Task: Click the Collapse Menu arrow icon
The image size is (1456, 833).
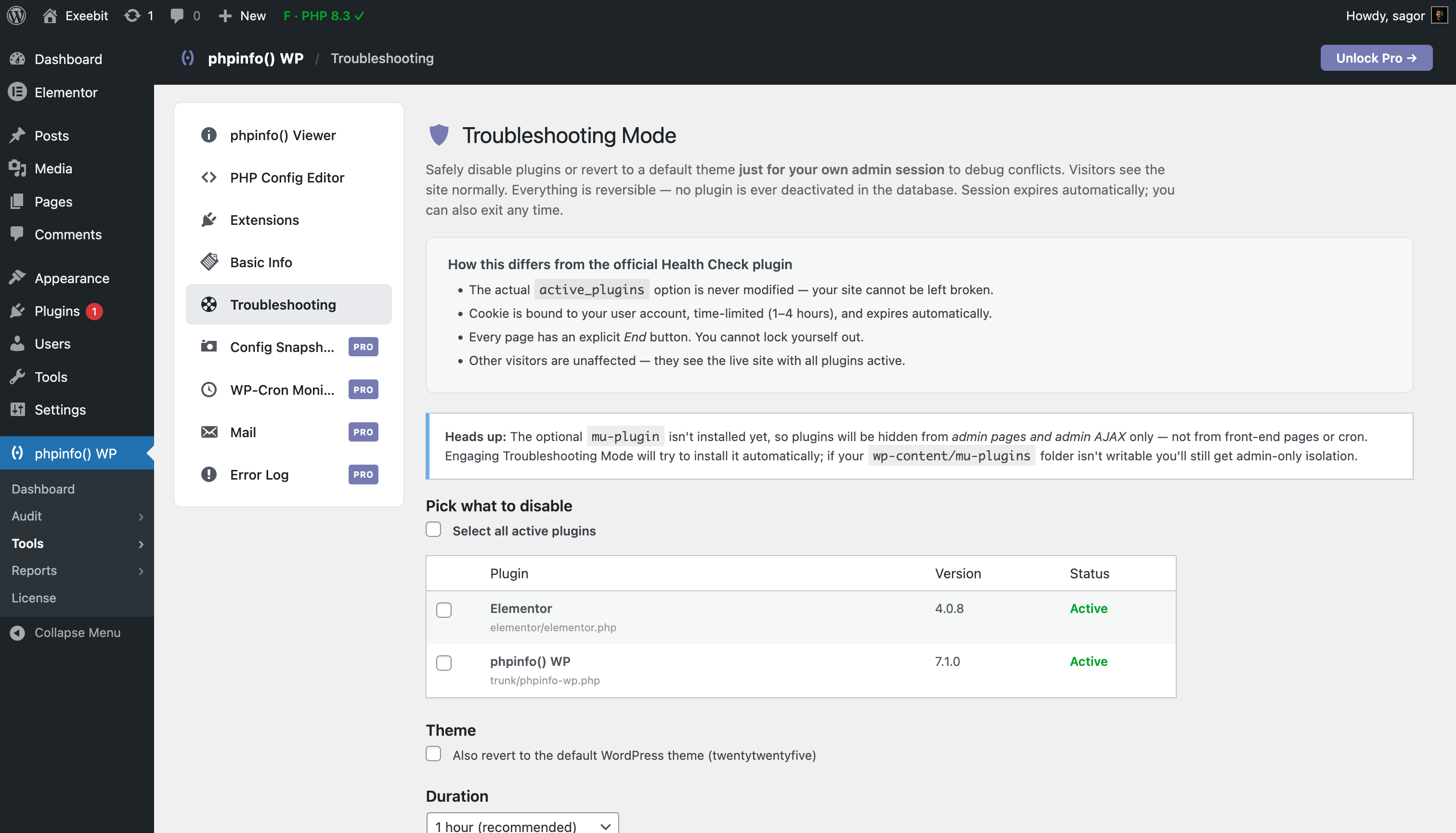Action: click(18, 633)
